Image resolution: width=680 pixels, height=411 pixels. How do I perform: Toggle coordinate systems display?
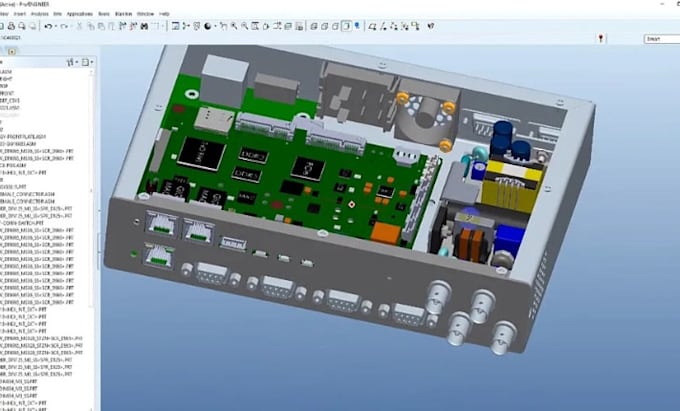[x=405, y=26]
